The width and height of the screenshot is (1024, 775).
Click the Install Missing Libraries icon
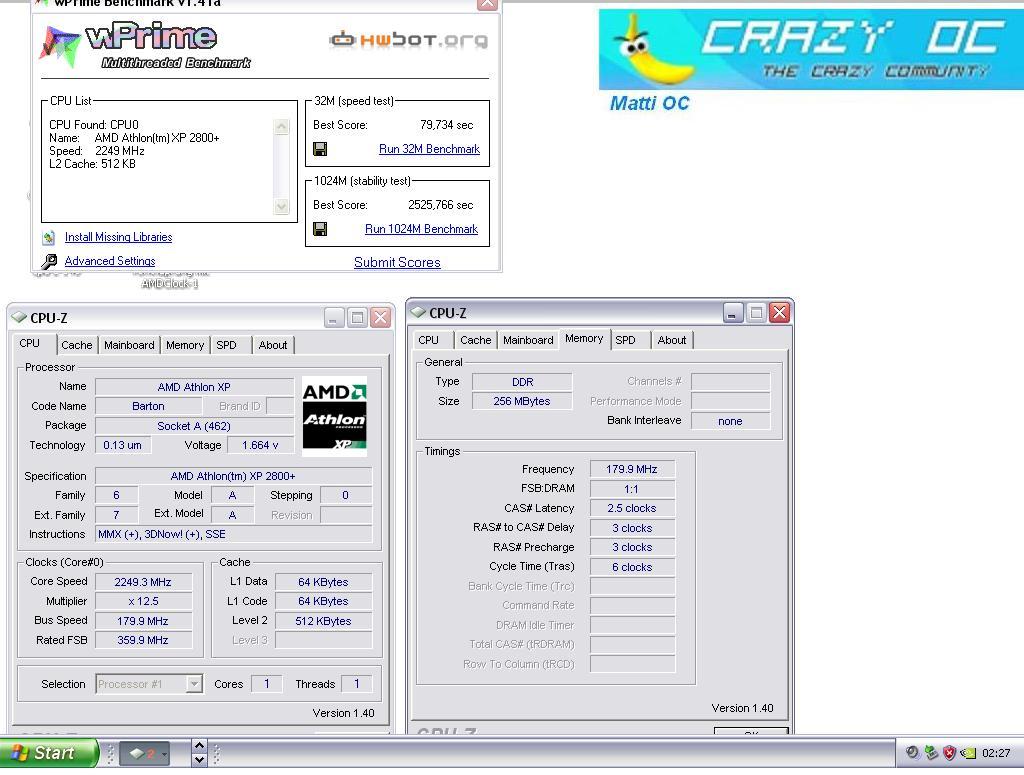click(49, 237)
